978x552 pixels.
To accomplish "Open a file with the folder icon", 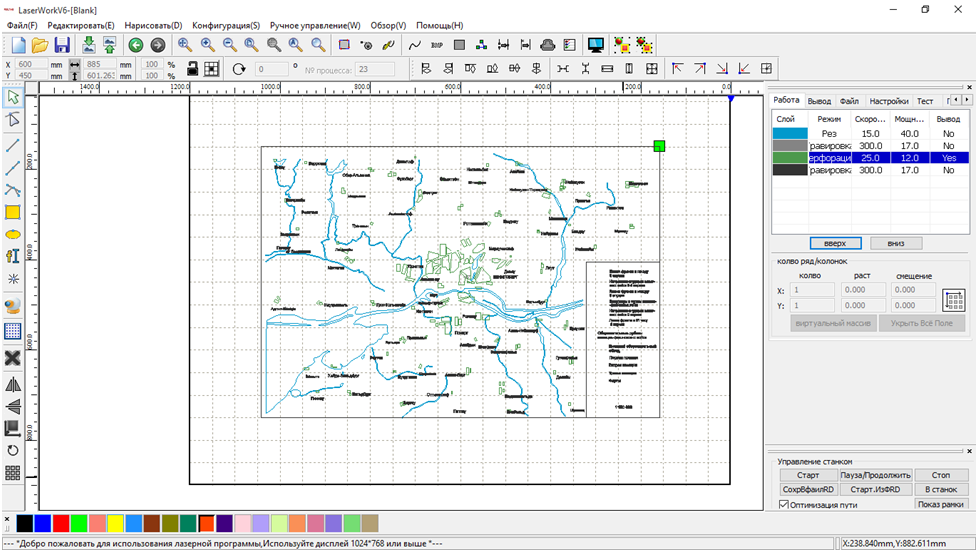I will tap(40, 45).
